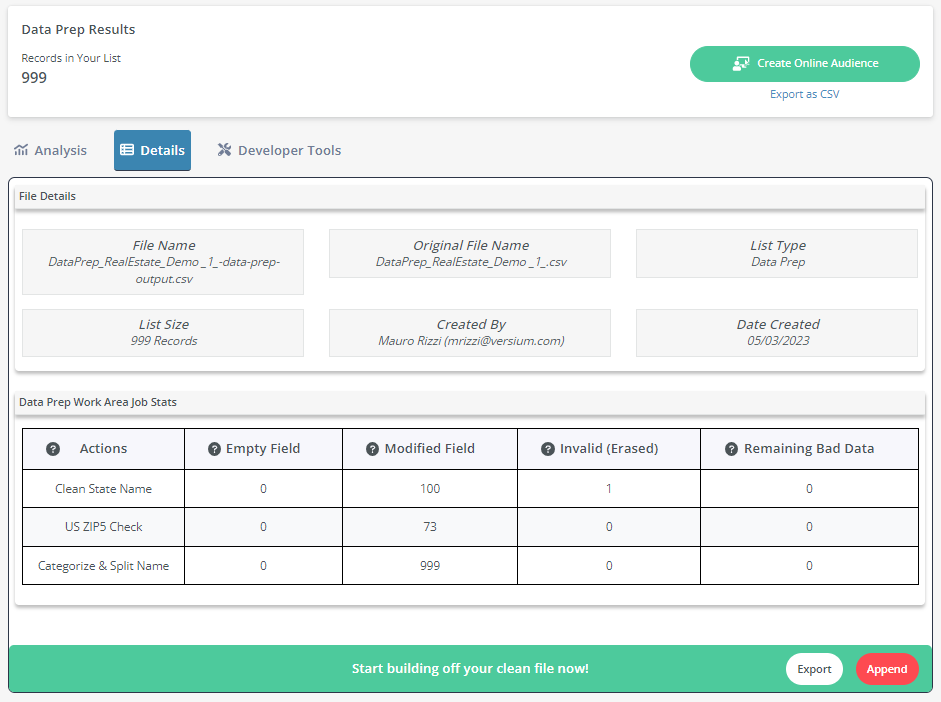Image resolution: width=941 pixels, height=702 pixels.
Task: Switch to the Analysis tab
Action: pyautogui.click(x=50, y=151)
